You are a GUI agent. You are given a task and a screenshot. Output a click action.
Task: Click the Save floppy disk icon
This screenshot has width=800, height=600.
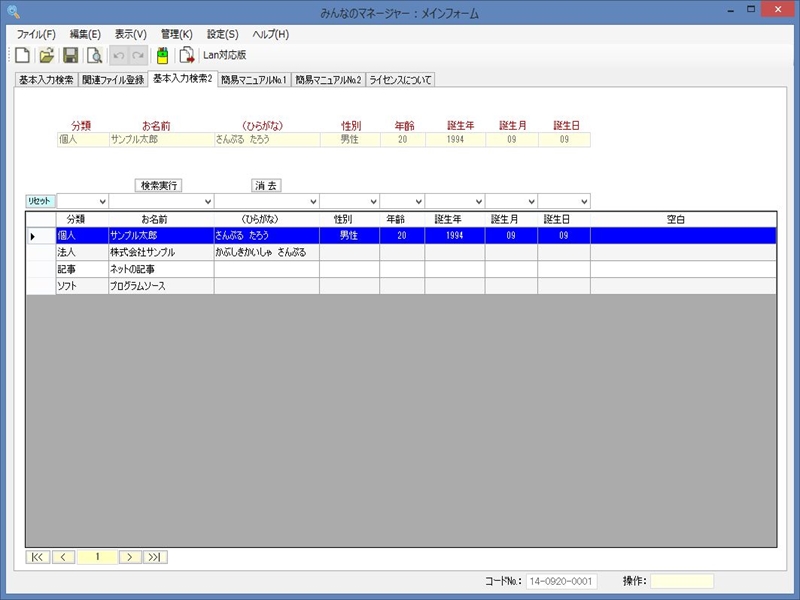(x=70, y=55)
